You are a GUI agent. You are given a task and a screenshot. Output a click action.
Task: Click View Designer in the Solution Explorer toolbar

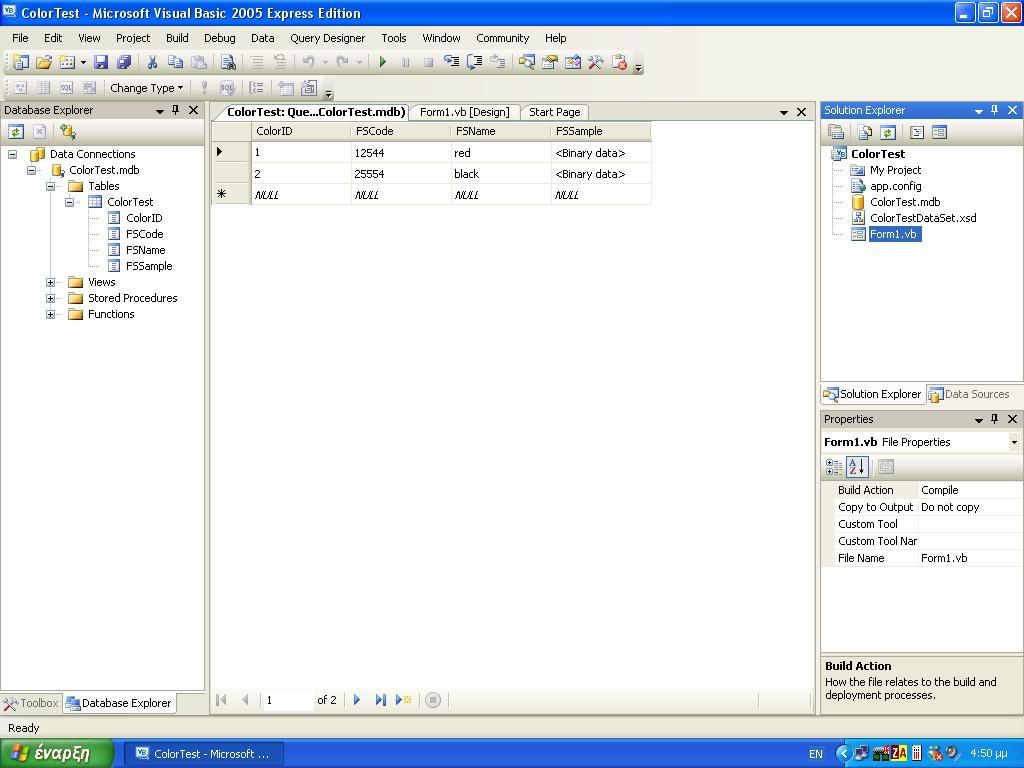pyautogui.click(x=939, y=133)
